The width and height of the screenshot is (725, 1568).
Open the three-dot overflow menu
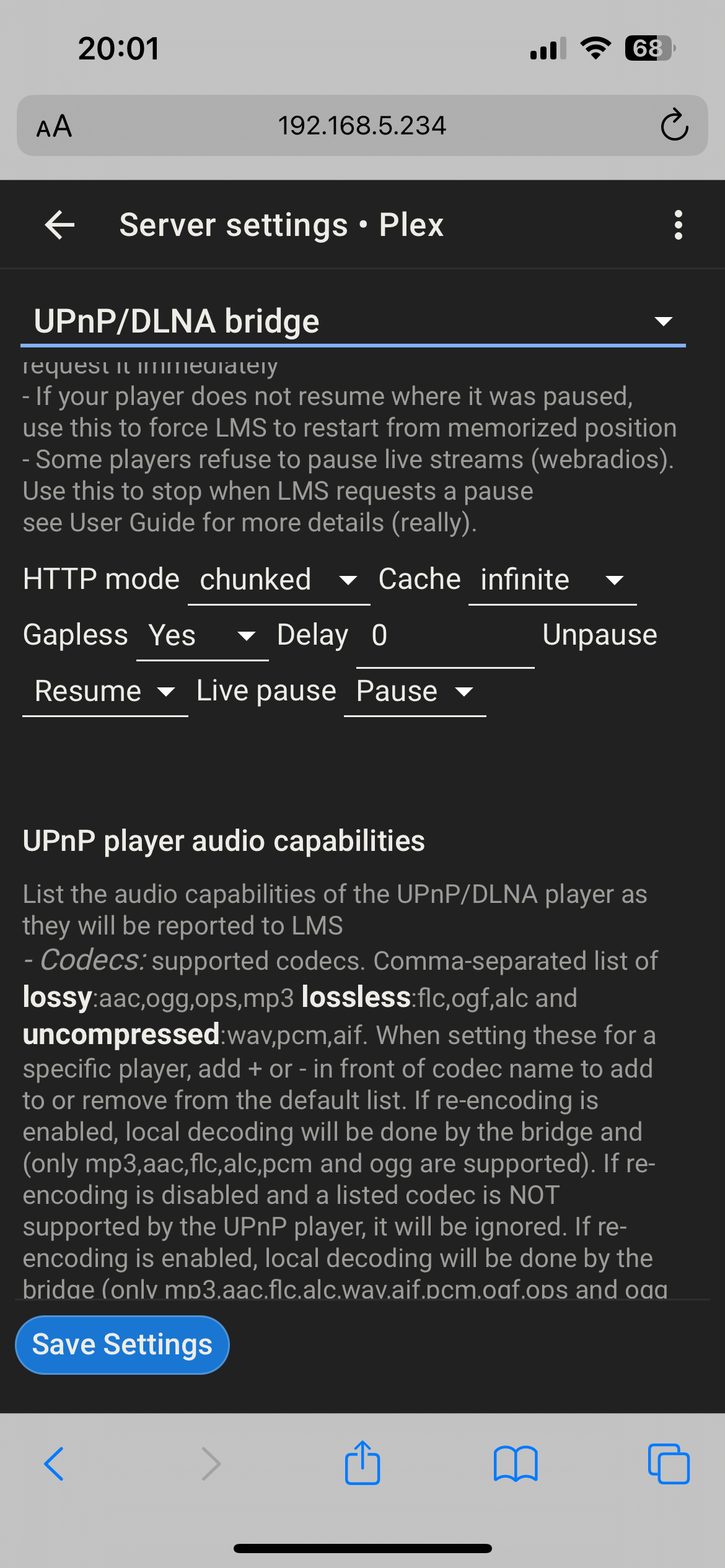coord(679,224)
